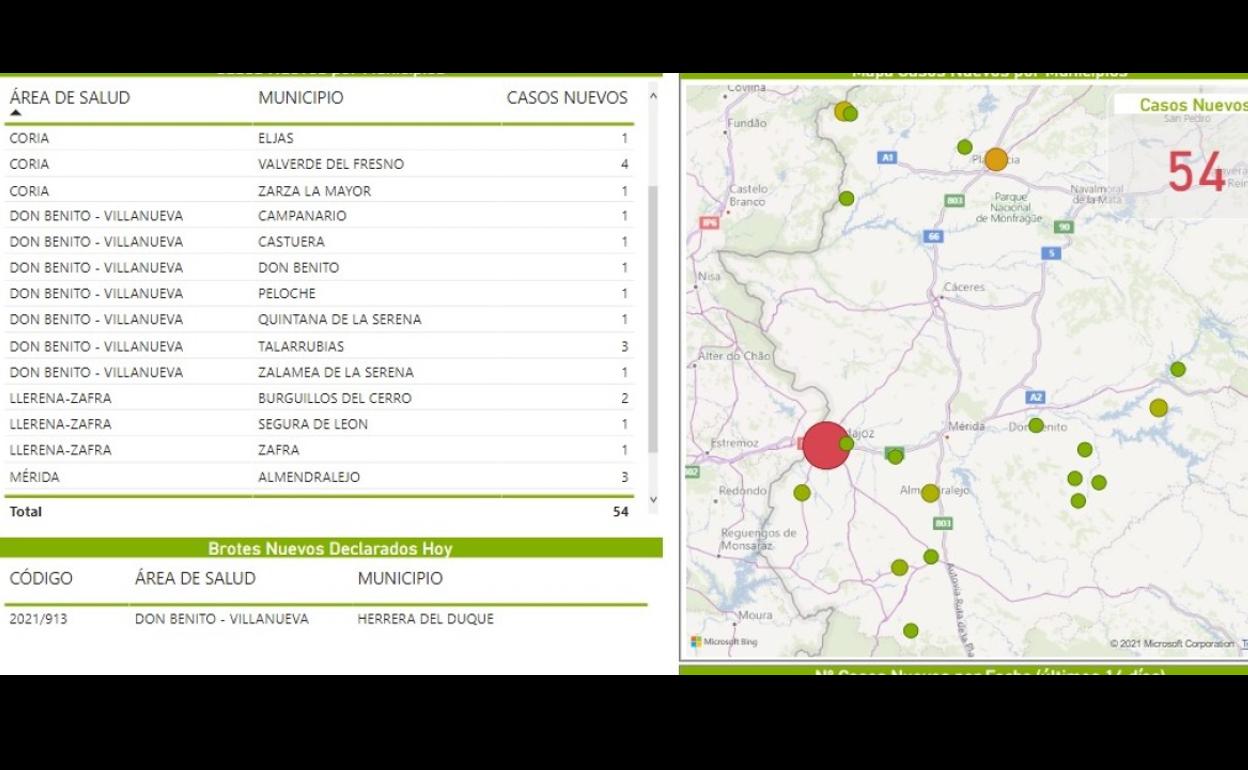1248x770 pixels.
Task: Click the southernmost green bubble on the map
Action: click(910, 631)
